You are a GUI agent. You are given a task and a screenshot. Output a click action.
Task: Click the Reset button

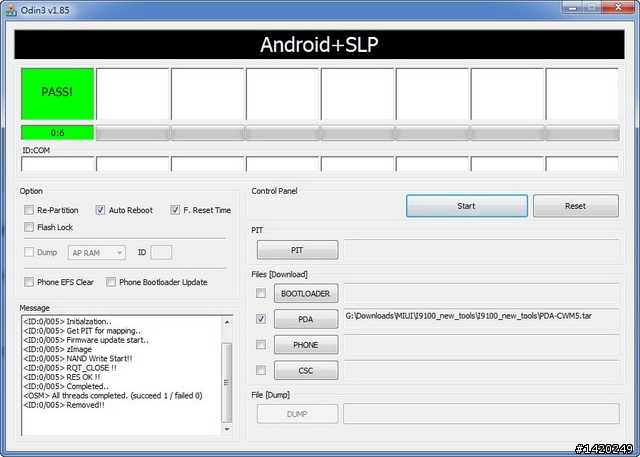576,206
